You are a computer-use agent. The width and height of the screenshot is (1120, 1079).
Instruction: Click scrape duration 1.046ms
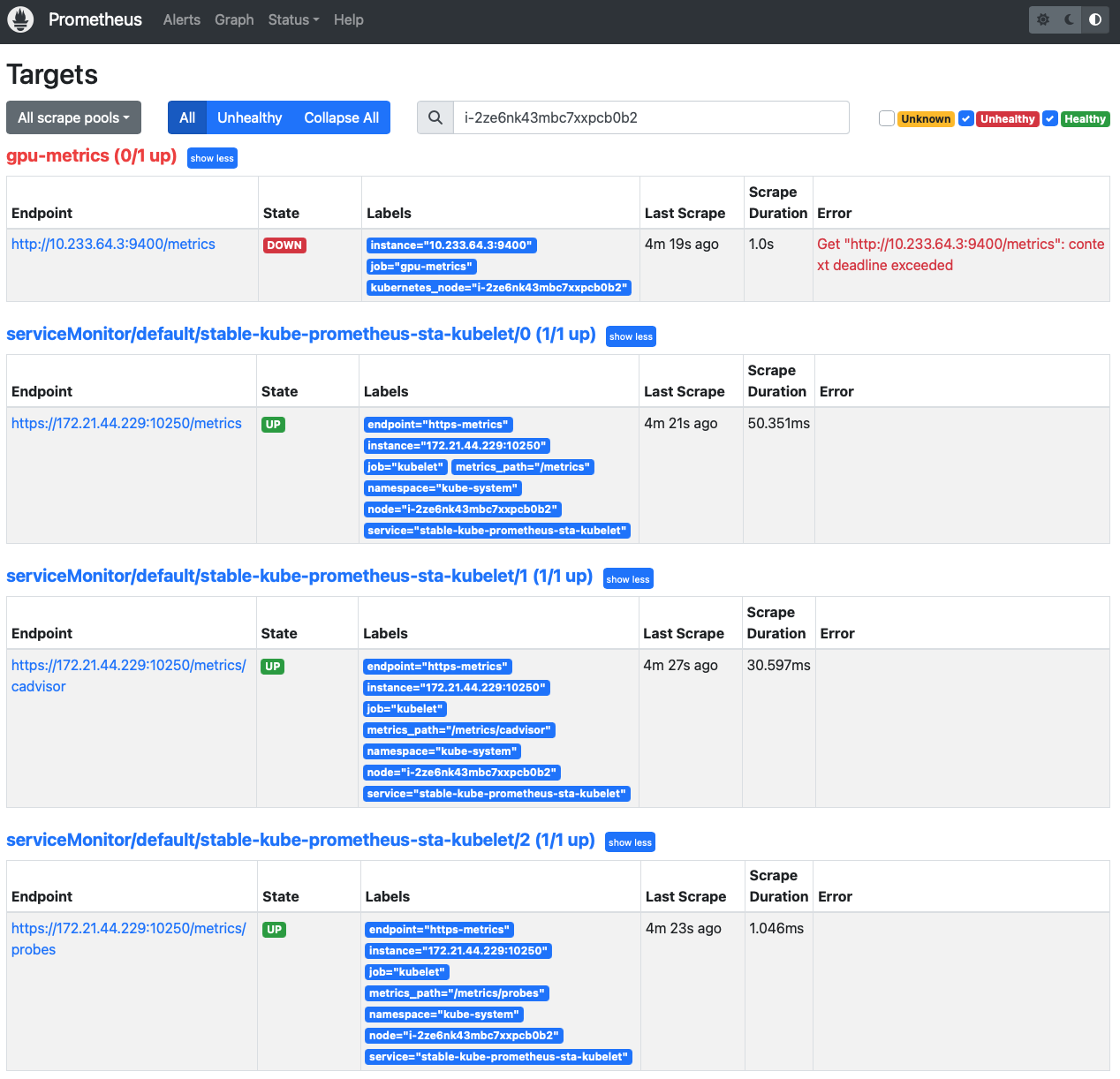click(776, 928)
